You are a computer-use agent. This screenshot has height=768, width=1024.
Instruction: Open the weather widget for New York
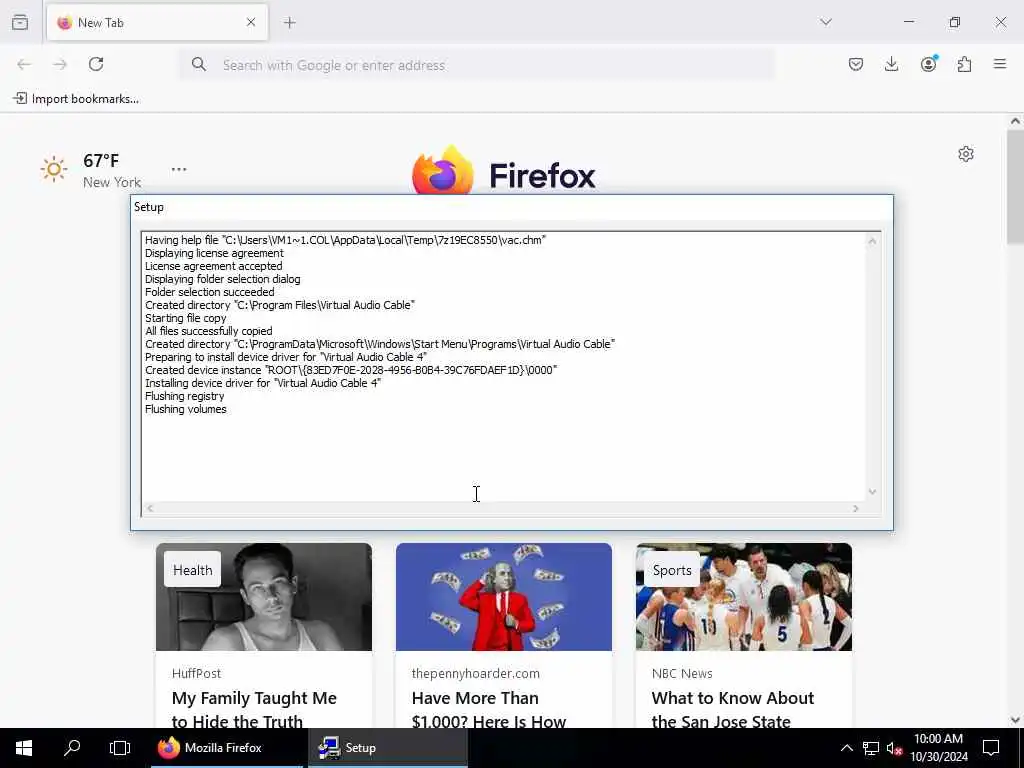[91, 170]
